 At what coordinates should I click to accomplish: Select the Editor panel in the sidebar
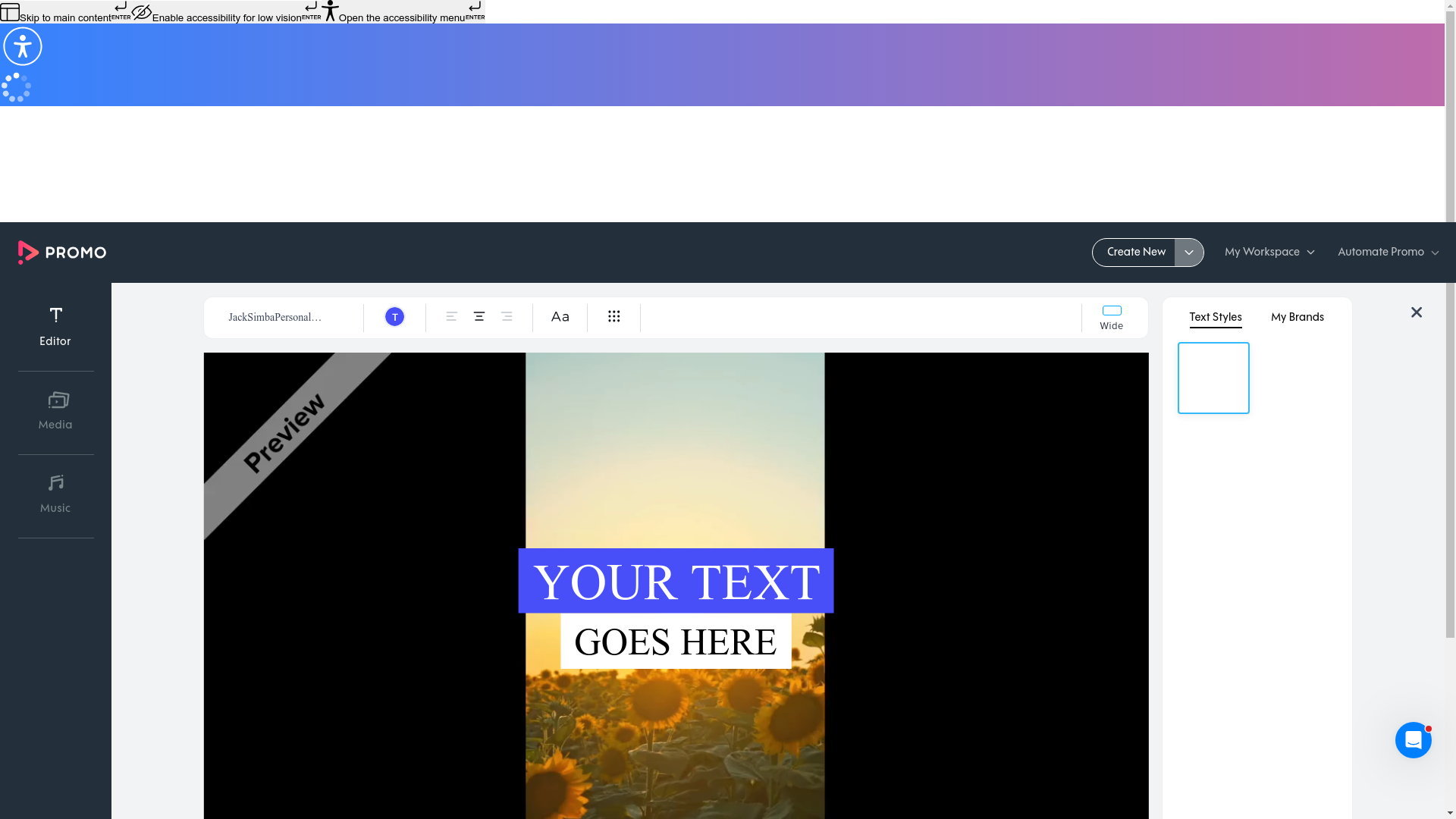[55, 326]
